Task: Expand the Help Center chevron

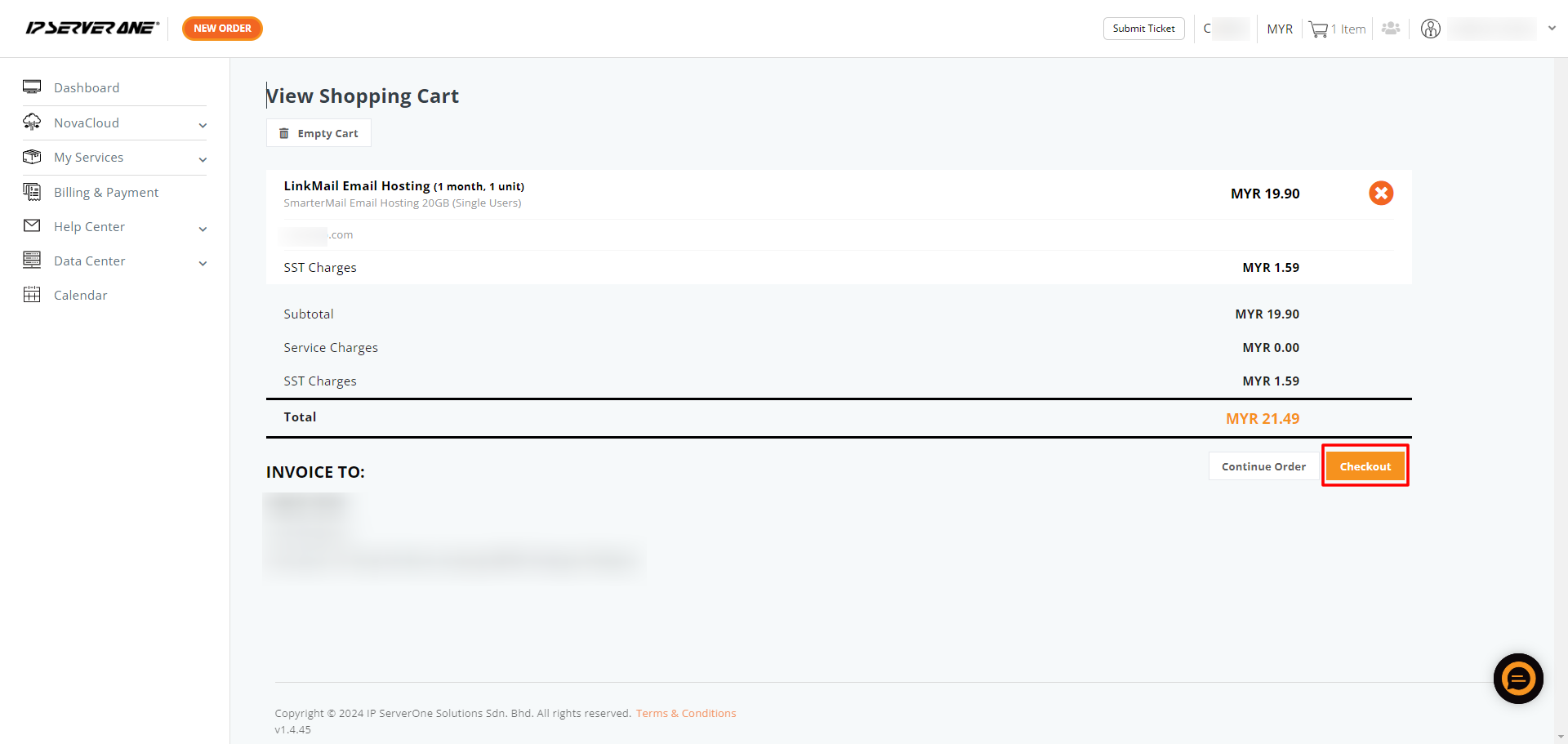Action: [203, 229]
